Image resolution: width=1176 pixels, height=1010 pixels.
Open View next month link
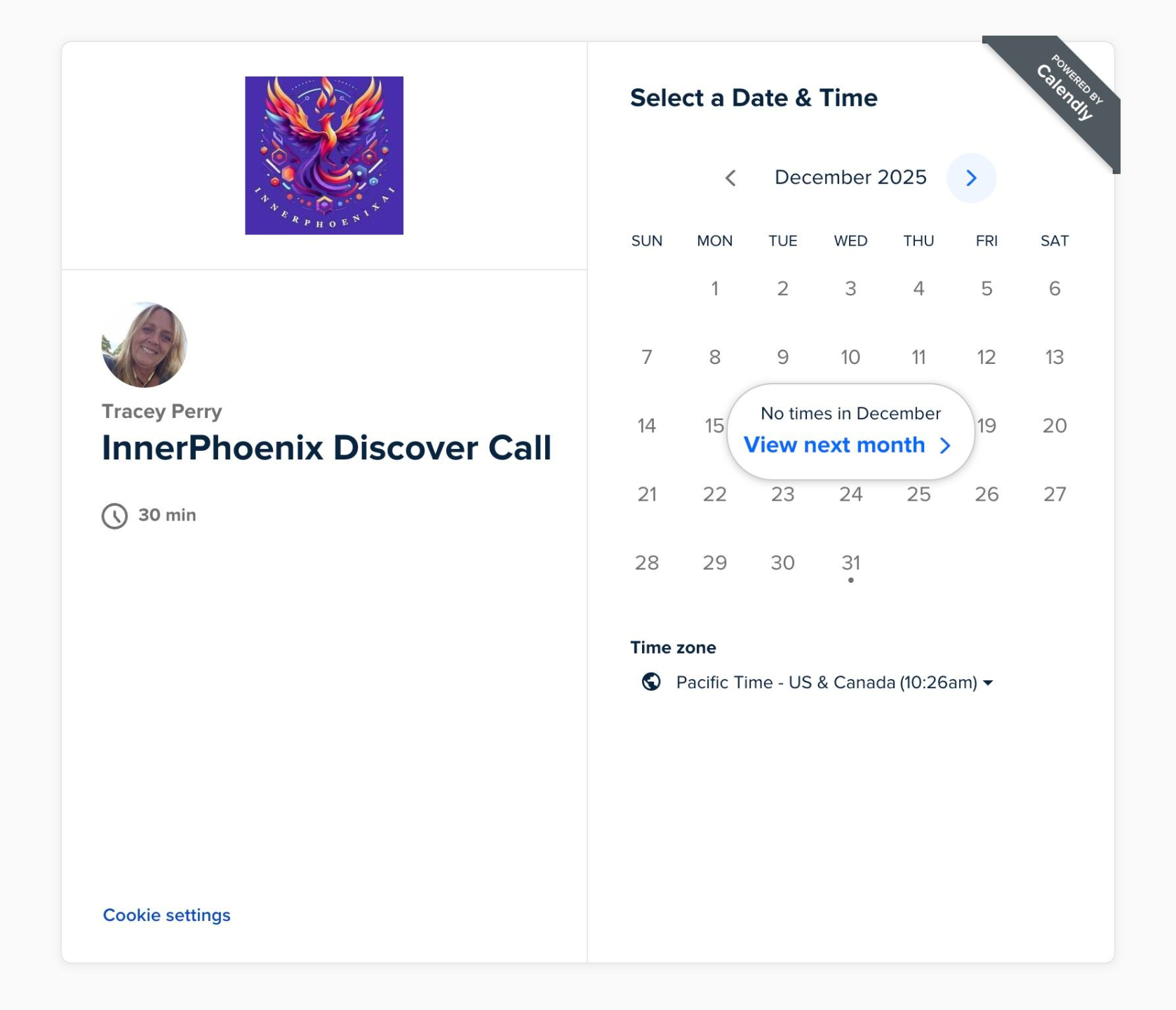(x=848, y=445)
